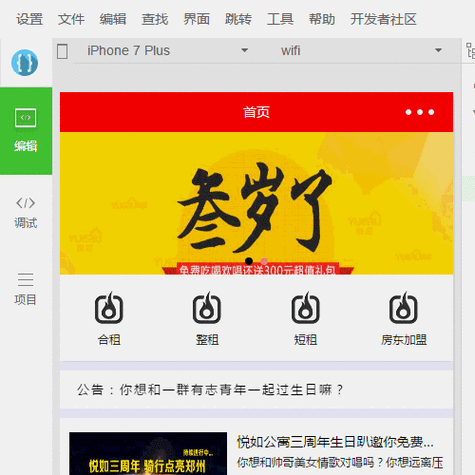This screenshot has width=475, height=475.
Task: Open the 悦如公寓三周年生日趴 article title
Action: click(335, 442)
